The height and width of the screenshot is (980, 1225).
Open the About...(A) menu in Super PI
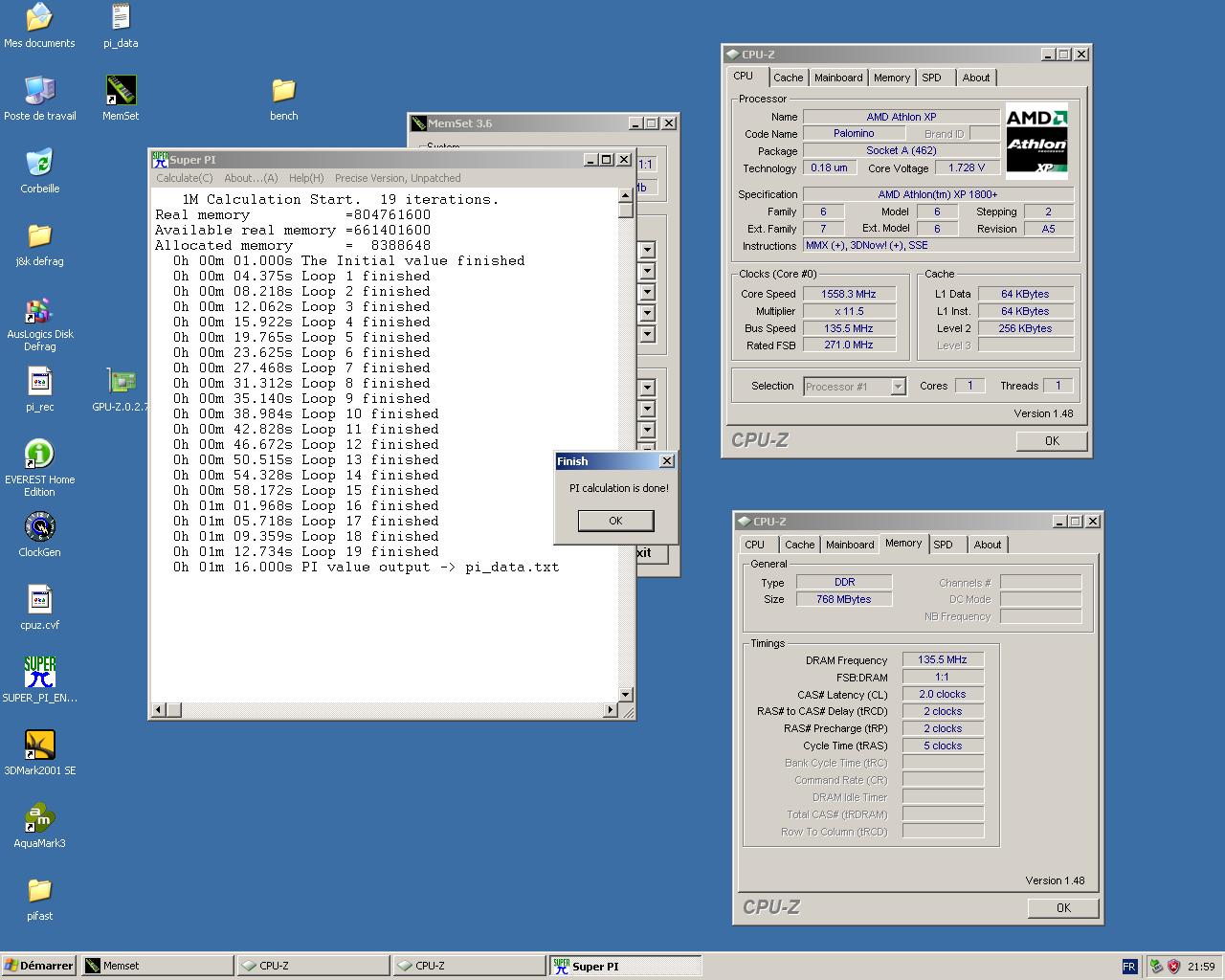point(251,178)
